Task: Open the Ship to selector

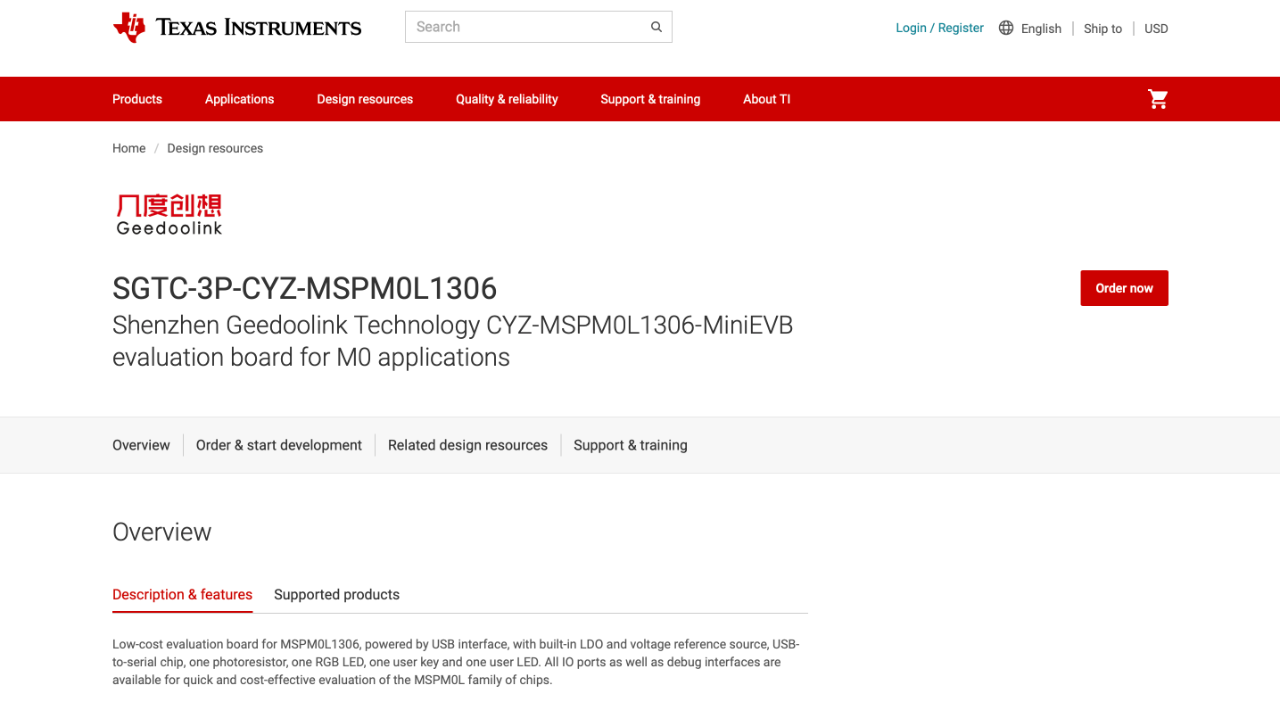Action: 1103,29
